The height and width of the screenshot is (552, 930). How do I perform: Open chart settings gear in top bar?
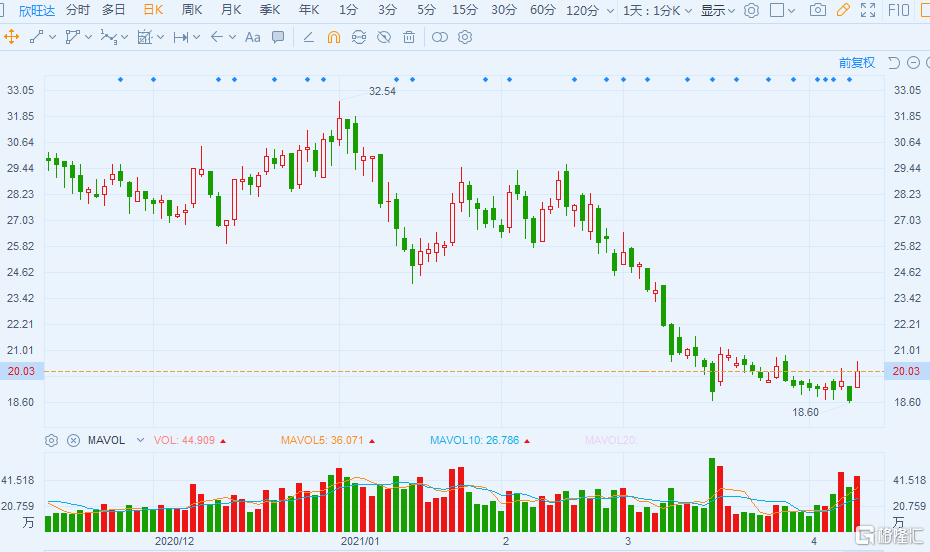pyautogui.click(x=751, y=10)
